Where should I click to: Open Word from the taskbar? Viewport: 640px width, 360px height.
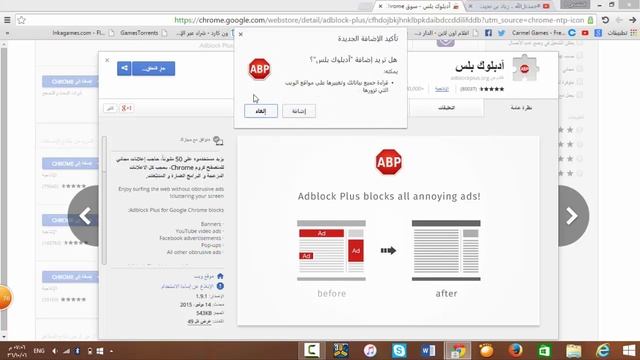point(428,350)
